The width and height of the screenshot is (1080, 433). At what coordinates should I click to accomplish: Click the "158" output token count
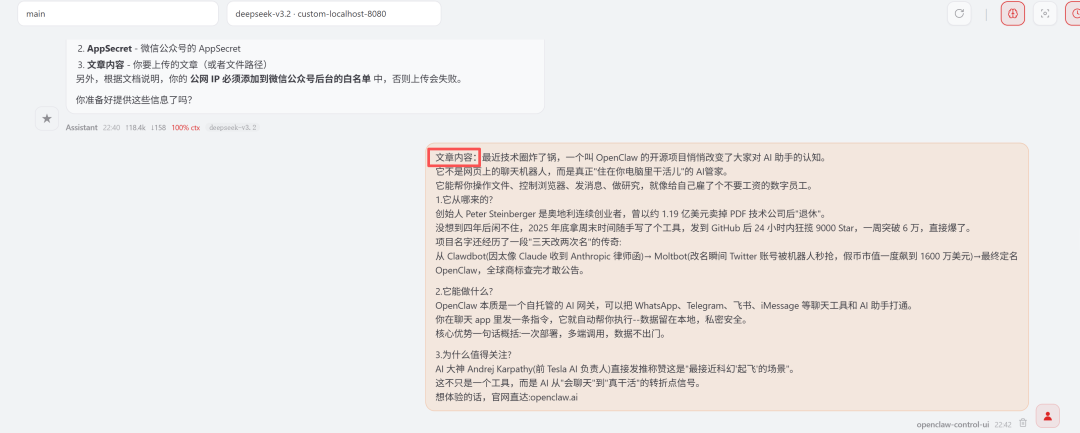click(158, 127)
